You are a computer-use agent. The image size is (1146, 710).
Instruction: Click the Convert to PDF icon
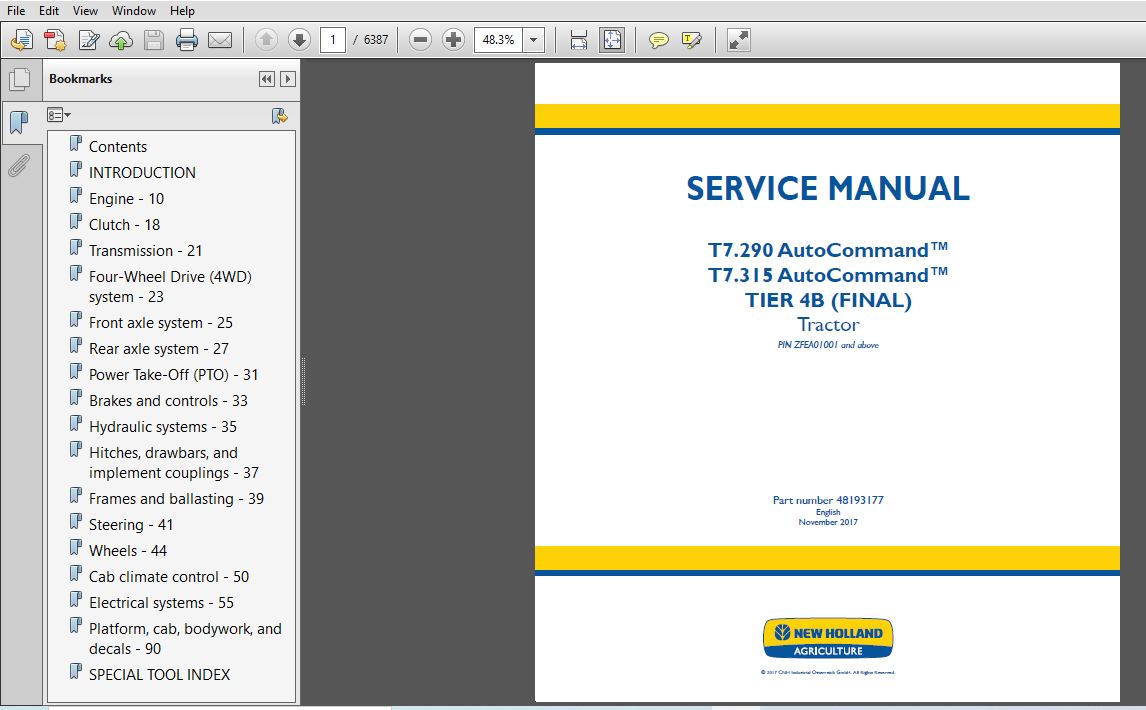(x=55, y=39)
